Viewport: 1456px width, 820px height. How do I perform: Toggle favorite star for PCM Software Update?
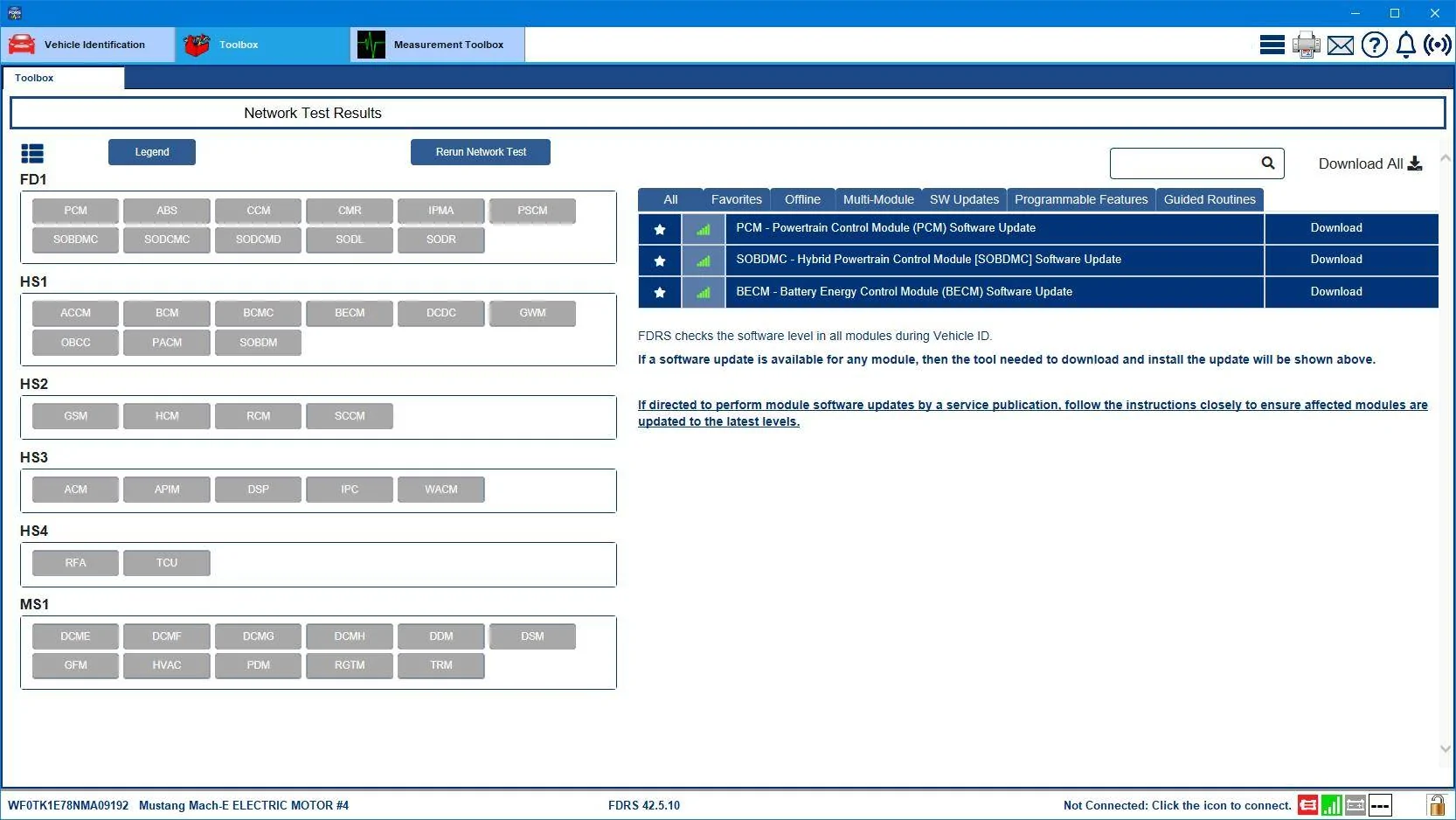(x=660, y=229)
